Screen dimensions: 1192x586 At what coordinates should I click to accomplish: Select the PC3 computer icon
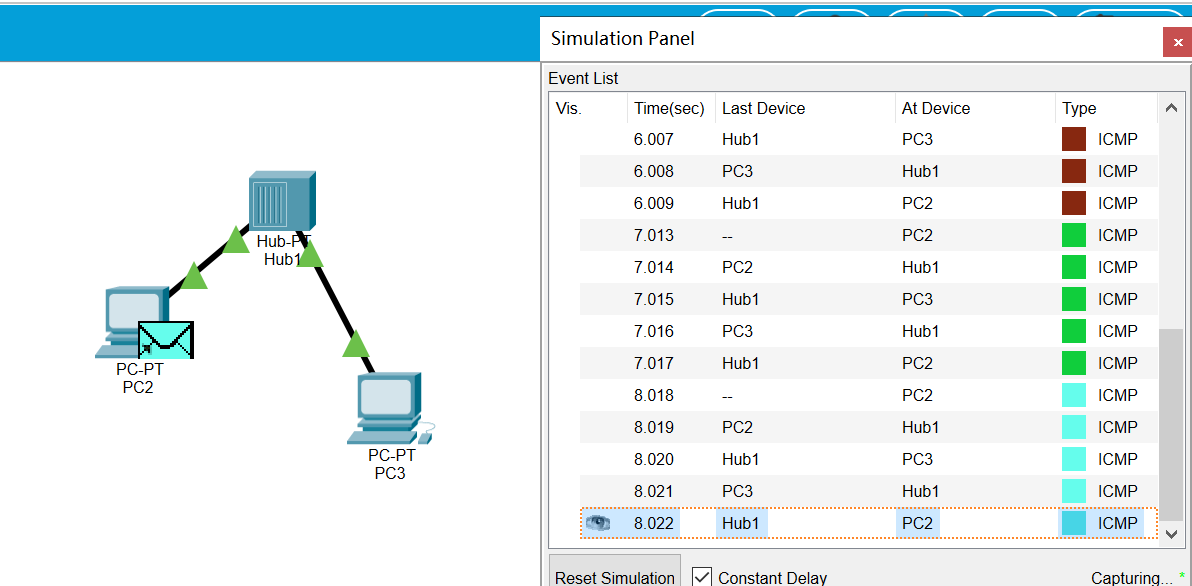tap(388, 408)
